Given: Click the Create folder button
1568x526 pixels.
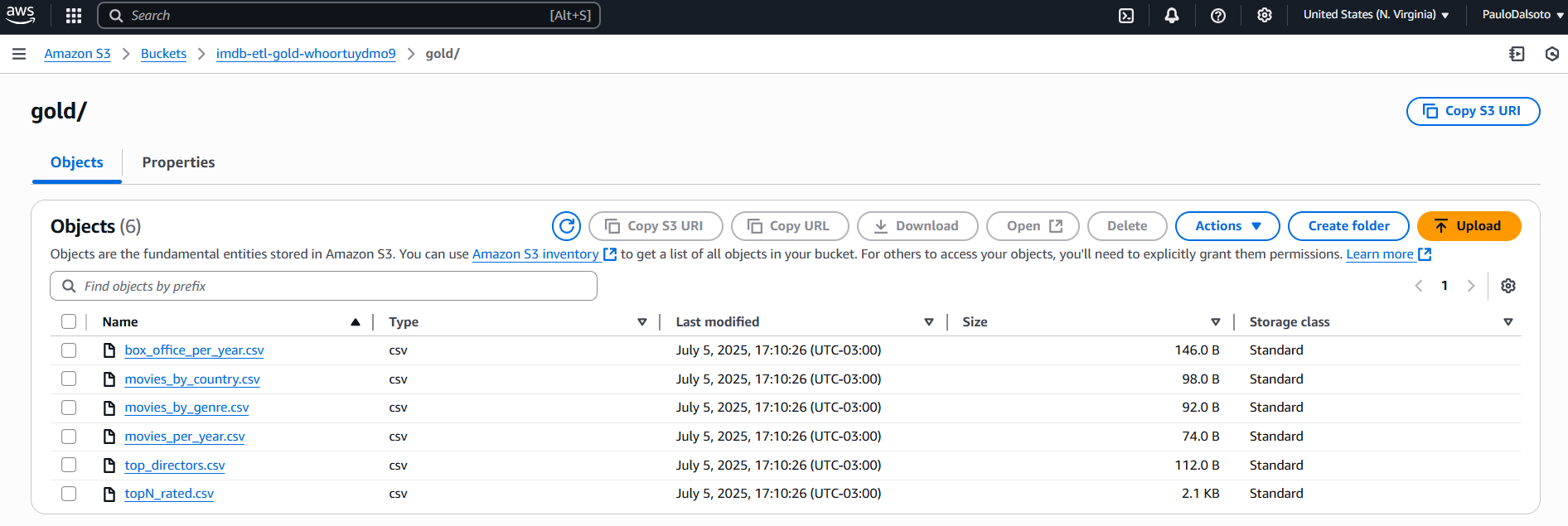Looking at the screenshot, I should point(1348,226).
